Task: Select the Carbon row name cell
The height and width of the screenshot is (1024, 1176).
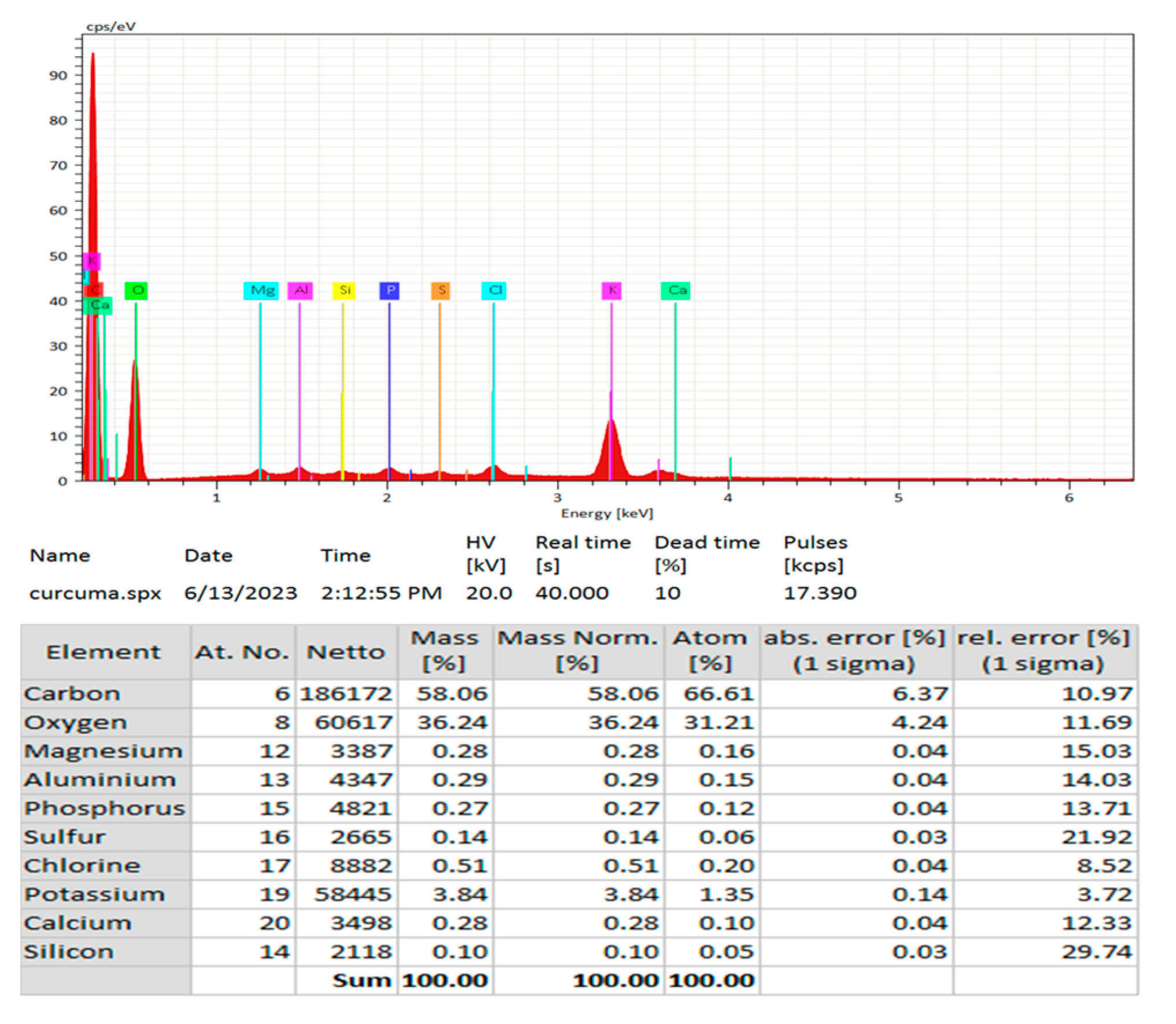Action: coord(72,693)
